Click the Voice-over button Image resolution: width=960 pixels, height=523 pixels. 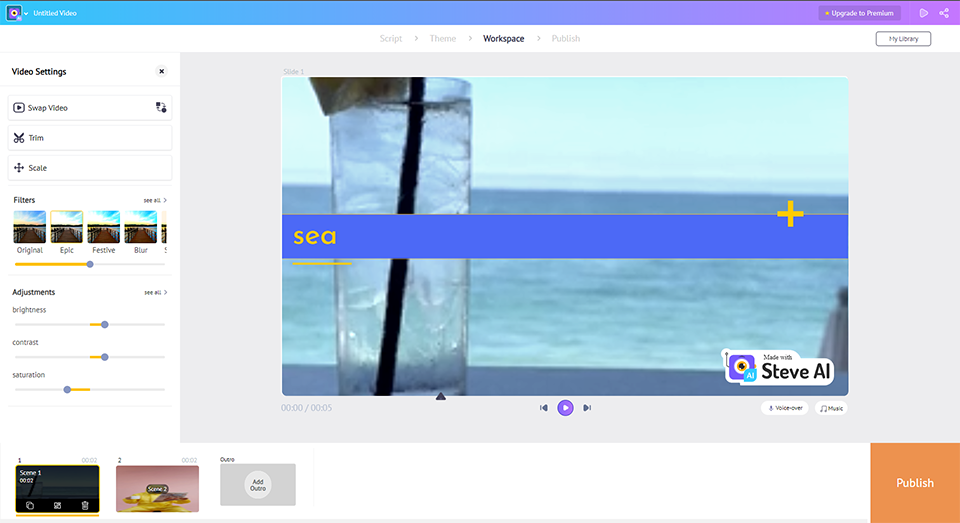coord(785,408)
